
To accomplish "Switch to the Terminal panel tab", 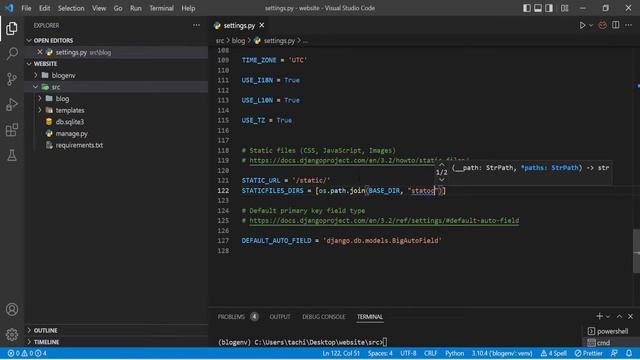I will 370,317.
